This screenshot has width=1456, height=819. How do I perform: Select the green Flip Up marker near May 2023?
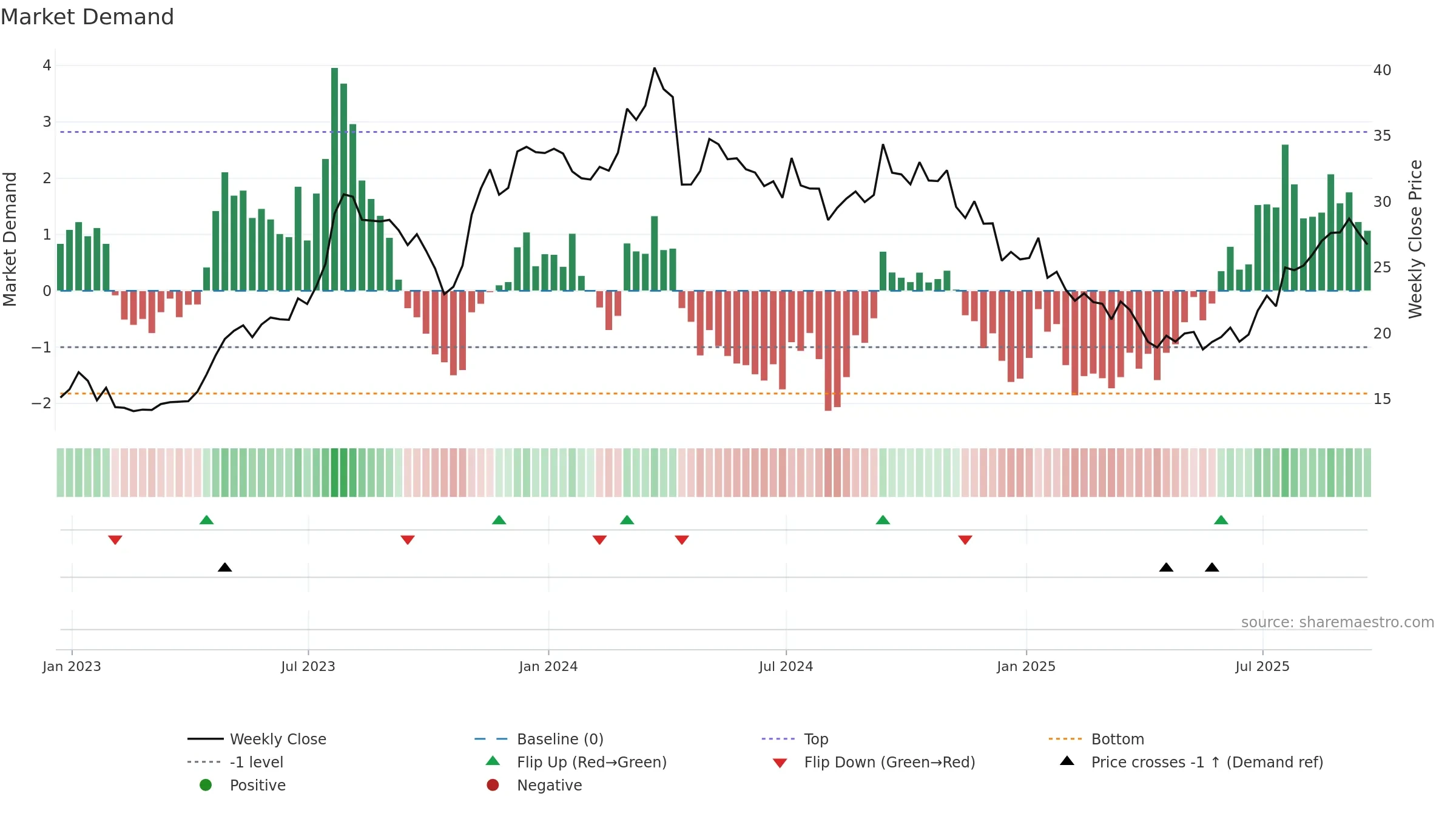pos(206,520)
